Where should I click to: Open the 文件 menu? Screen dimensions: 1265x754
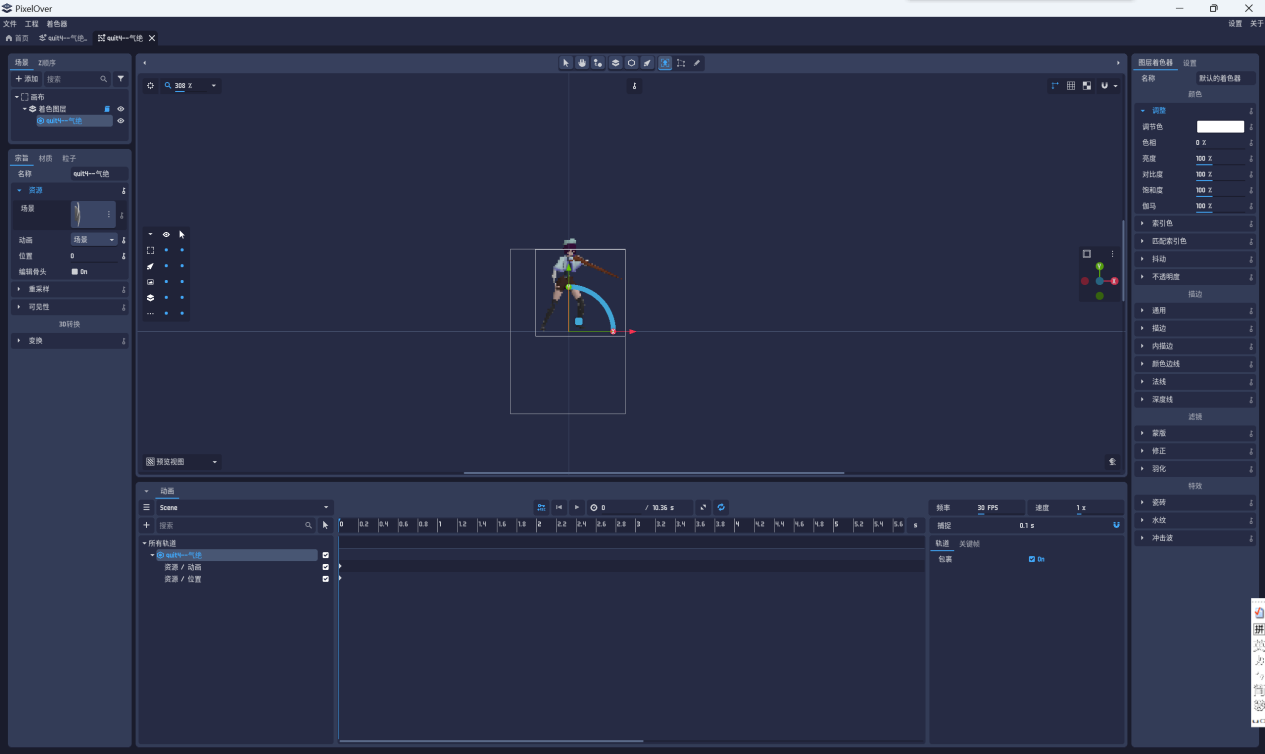(10, 23)
